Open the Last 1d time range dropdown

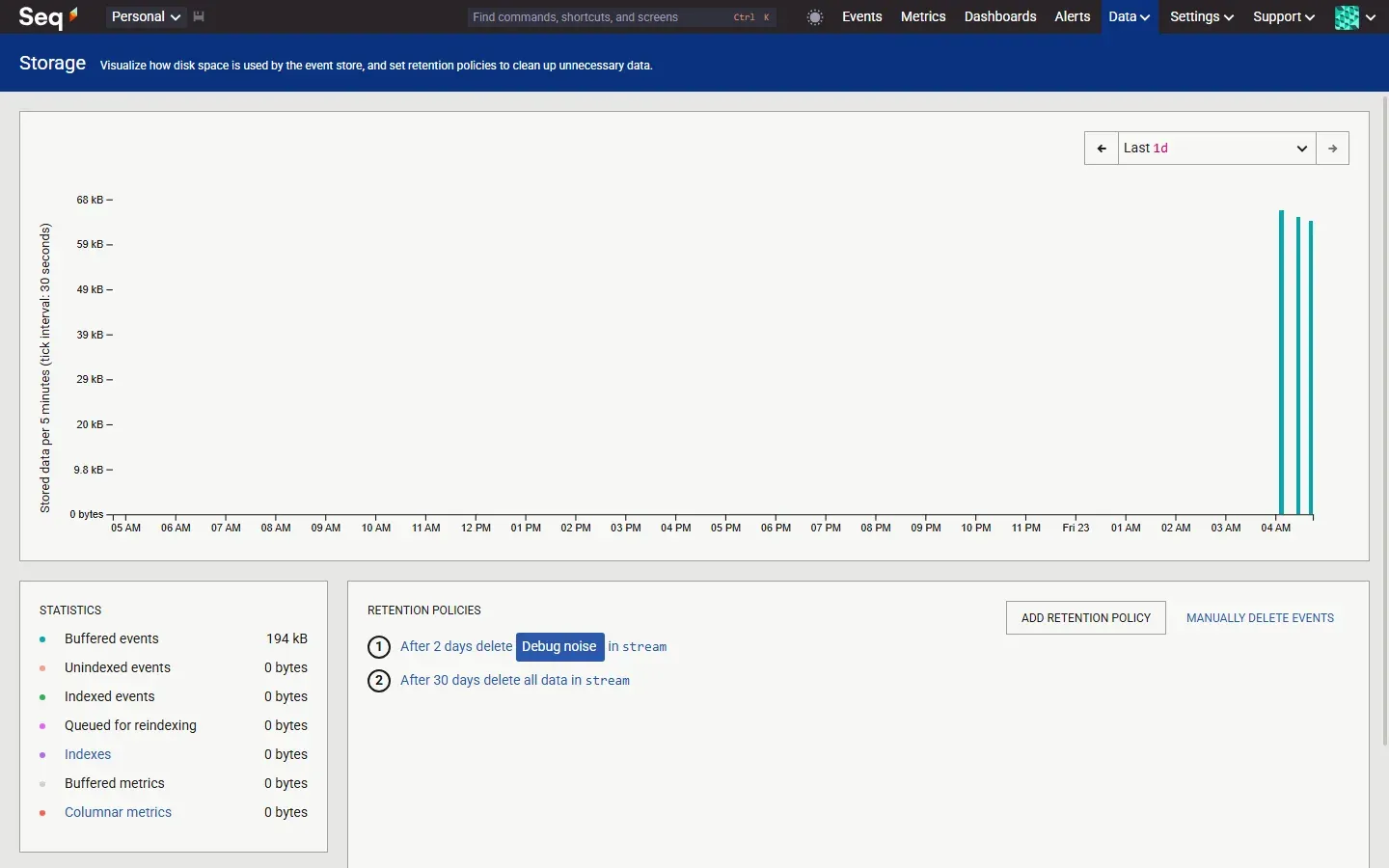(x=1217, y=149)
